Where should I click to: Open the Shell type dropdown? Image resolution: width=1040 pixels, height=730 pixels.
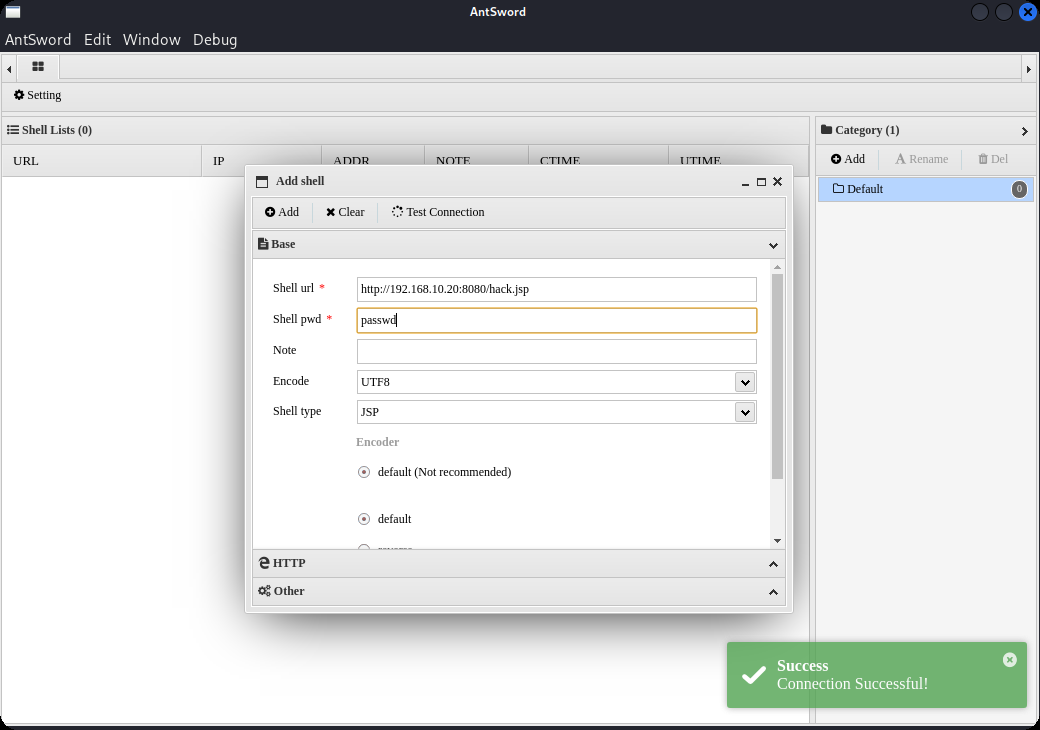coord(744,412)
